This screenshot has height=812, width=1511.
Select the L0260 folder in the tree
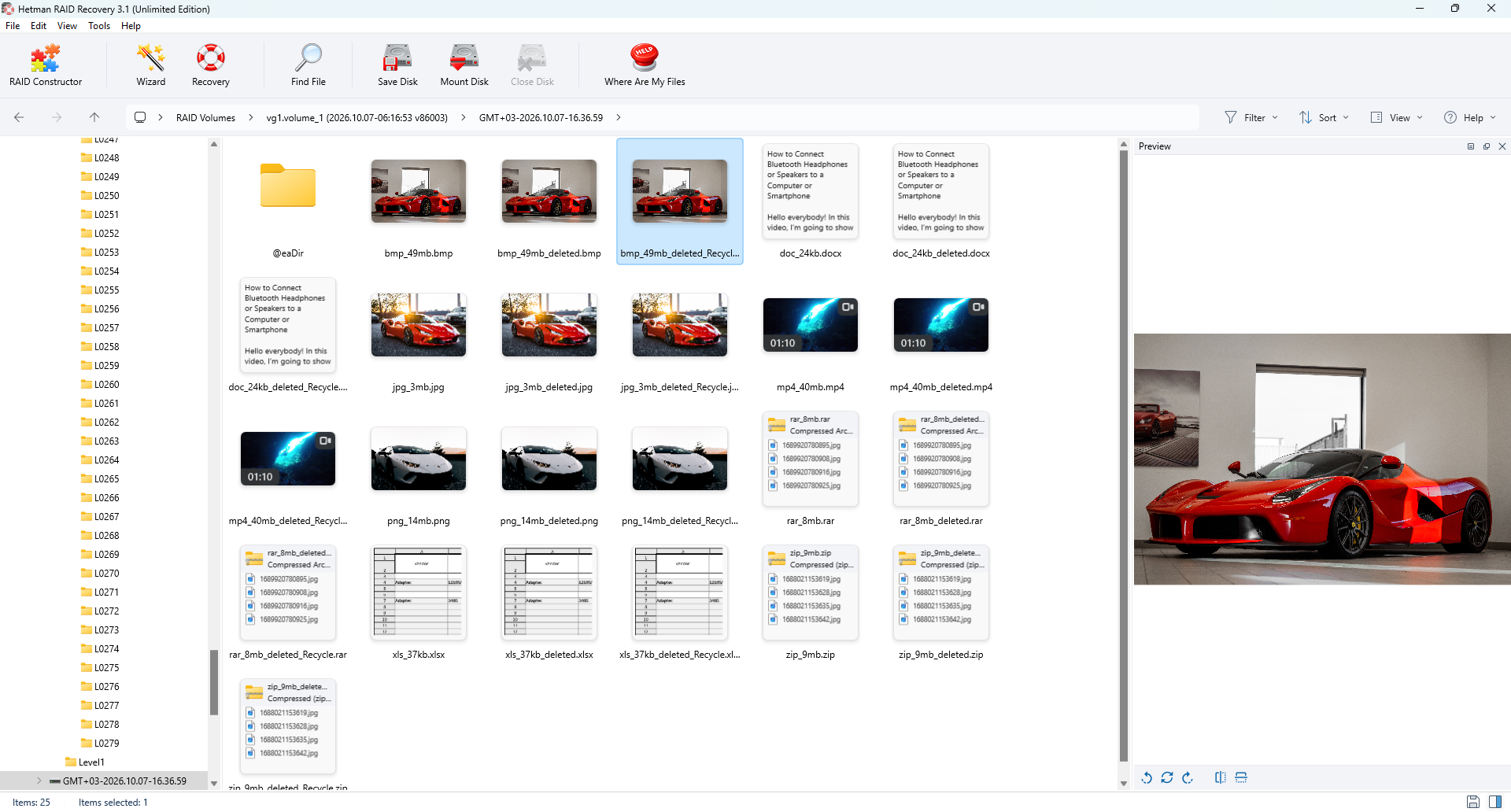(x=100, y=384)
